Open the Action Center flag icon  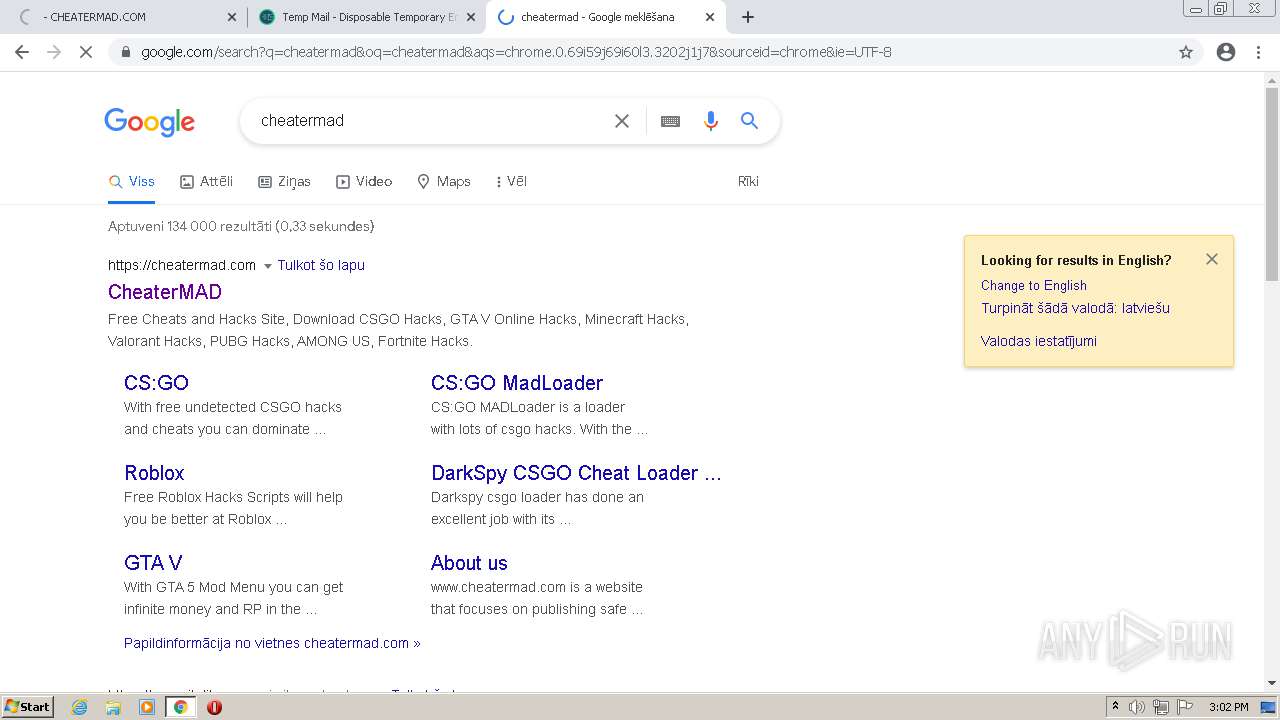pyautogui.click(x=1185, y=707)
